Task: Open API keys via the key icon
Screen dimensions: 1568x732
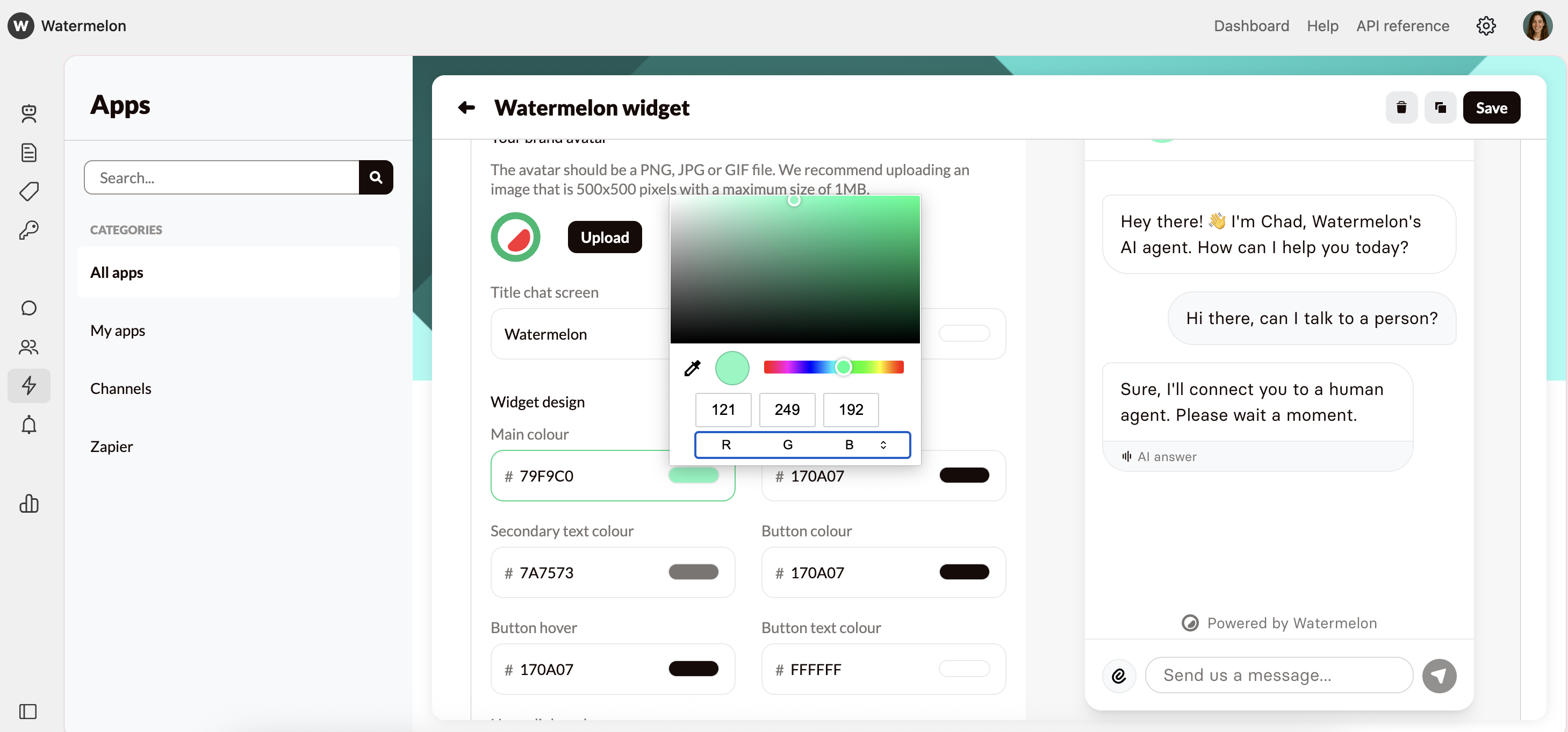Action: (29, 229)
